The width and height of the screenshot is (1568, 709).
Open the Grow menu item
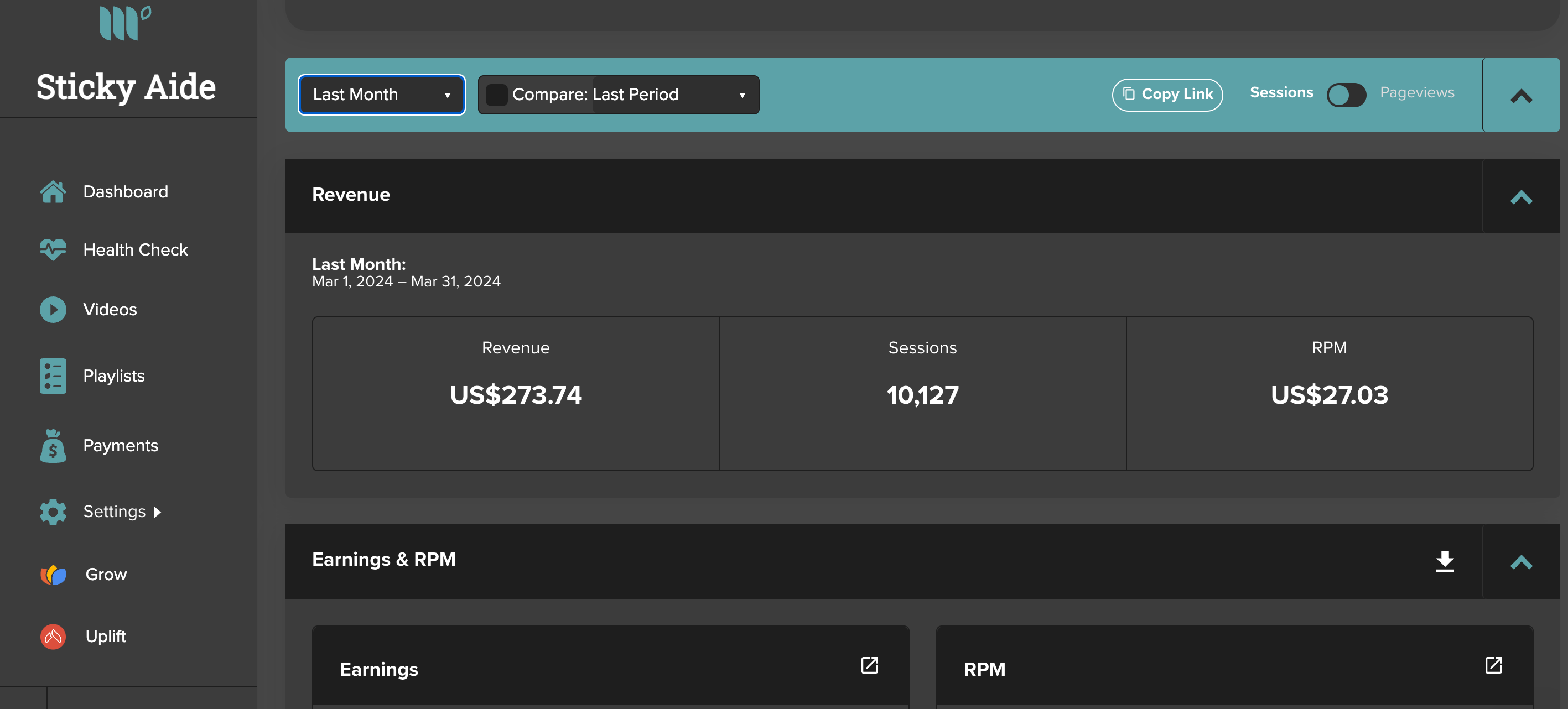tap(106, 575)
